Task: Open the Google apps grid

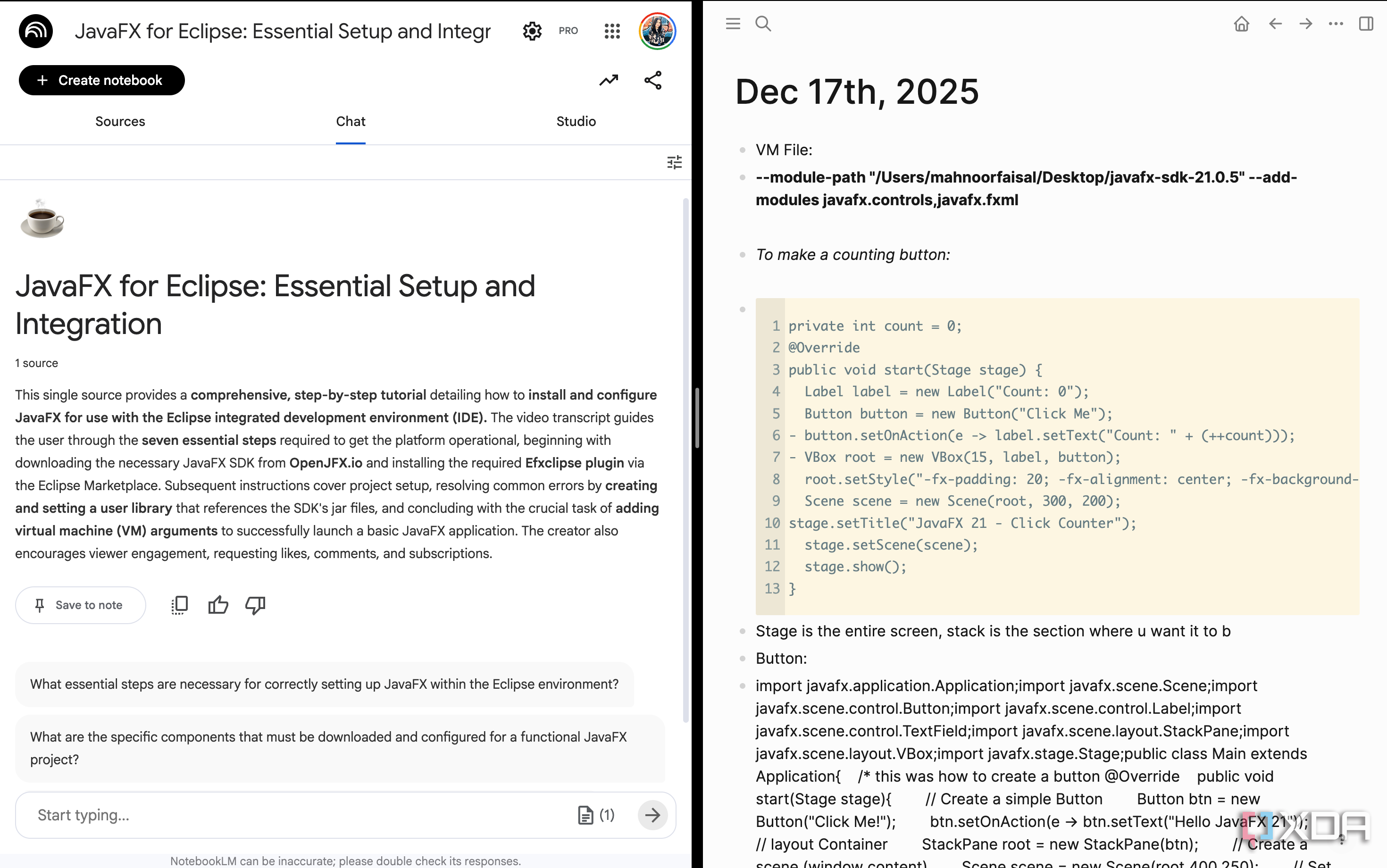Action: click(612, 31)
